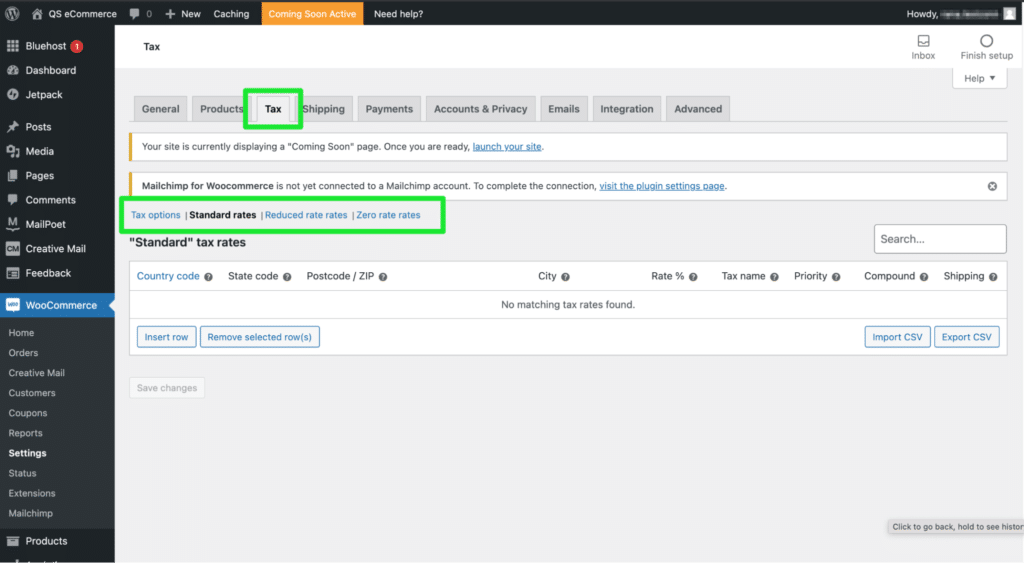
Task: Open Caching in the admin bar
Action: [231, 14]
